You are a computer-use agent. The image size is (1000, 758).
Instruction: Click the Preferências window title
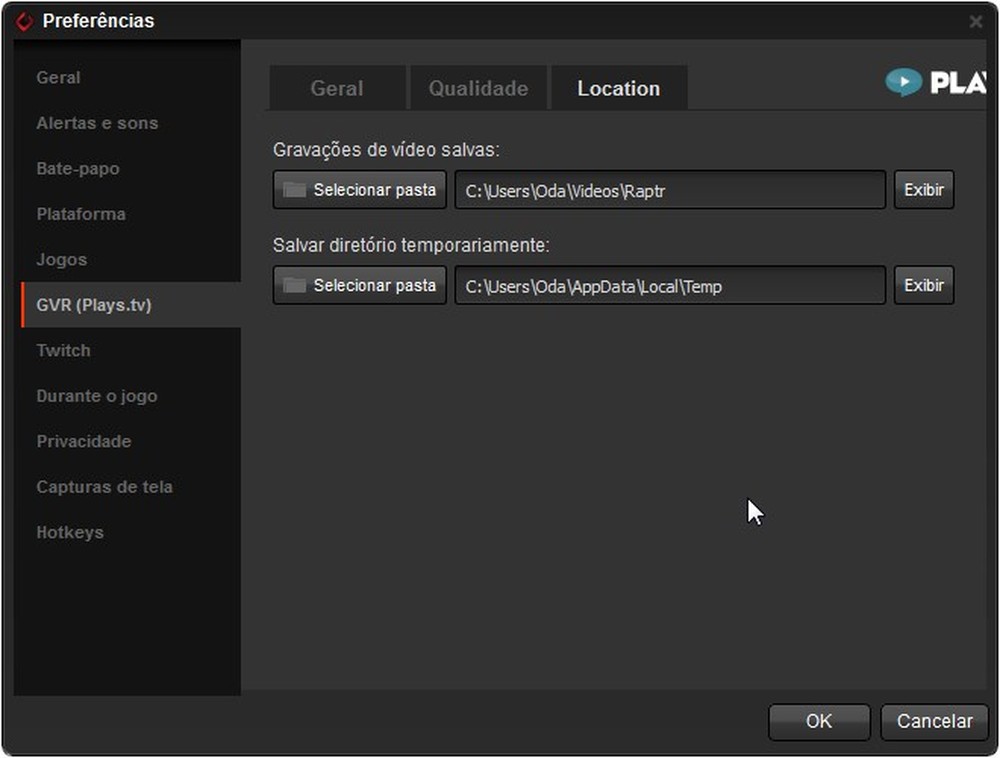coord(98,21)
